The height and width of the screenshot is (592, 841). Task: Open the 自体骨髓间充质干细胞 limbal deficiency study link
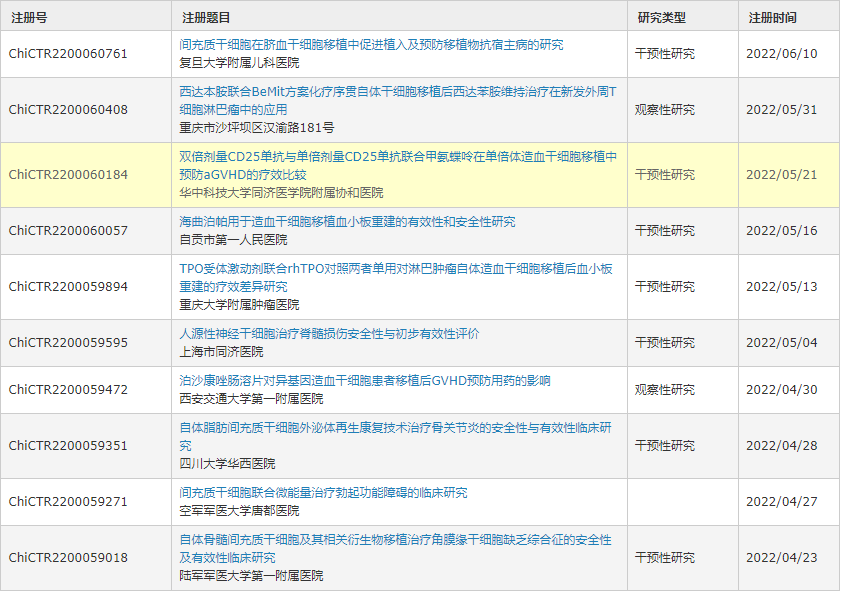[395, 540]
